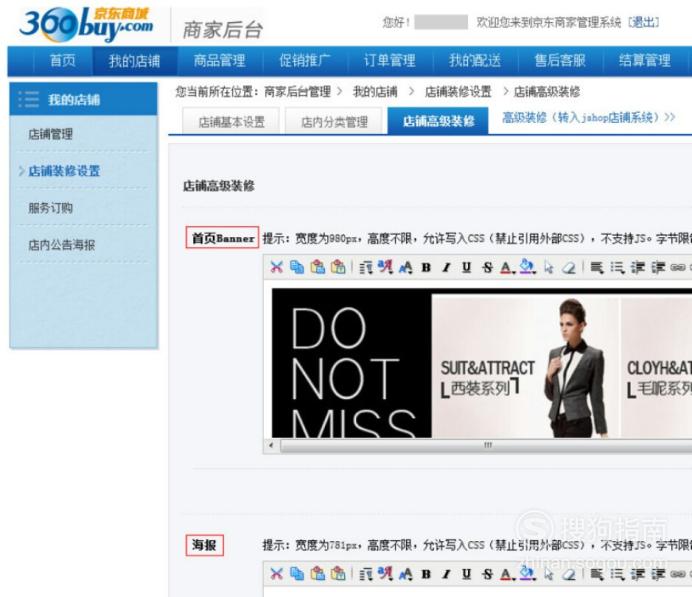
Task: Switch to 店内分类管理 tab
Action: click(334, 121)
